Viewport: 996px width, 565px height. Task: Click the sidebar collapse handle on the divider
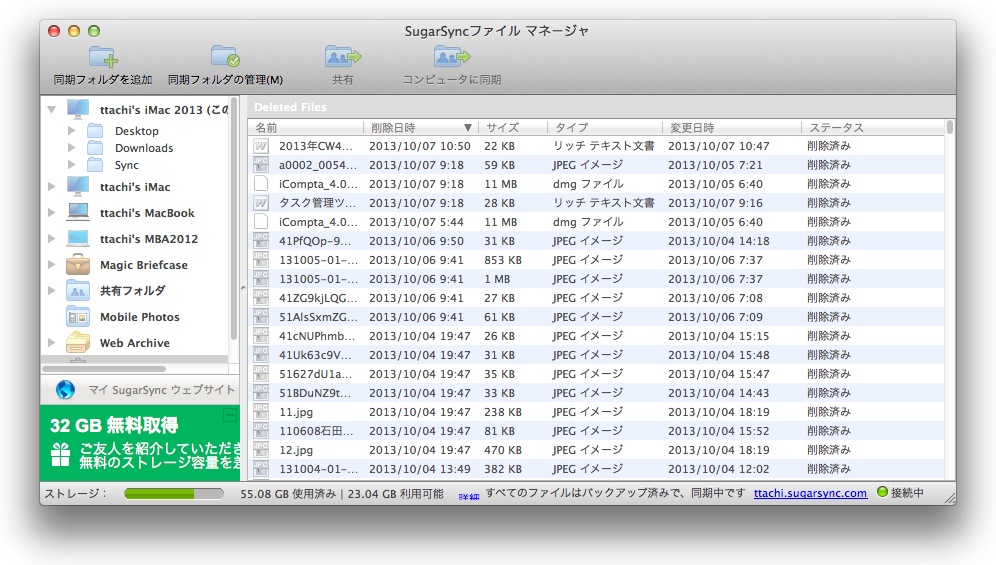(243, 288)
